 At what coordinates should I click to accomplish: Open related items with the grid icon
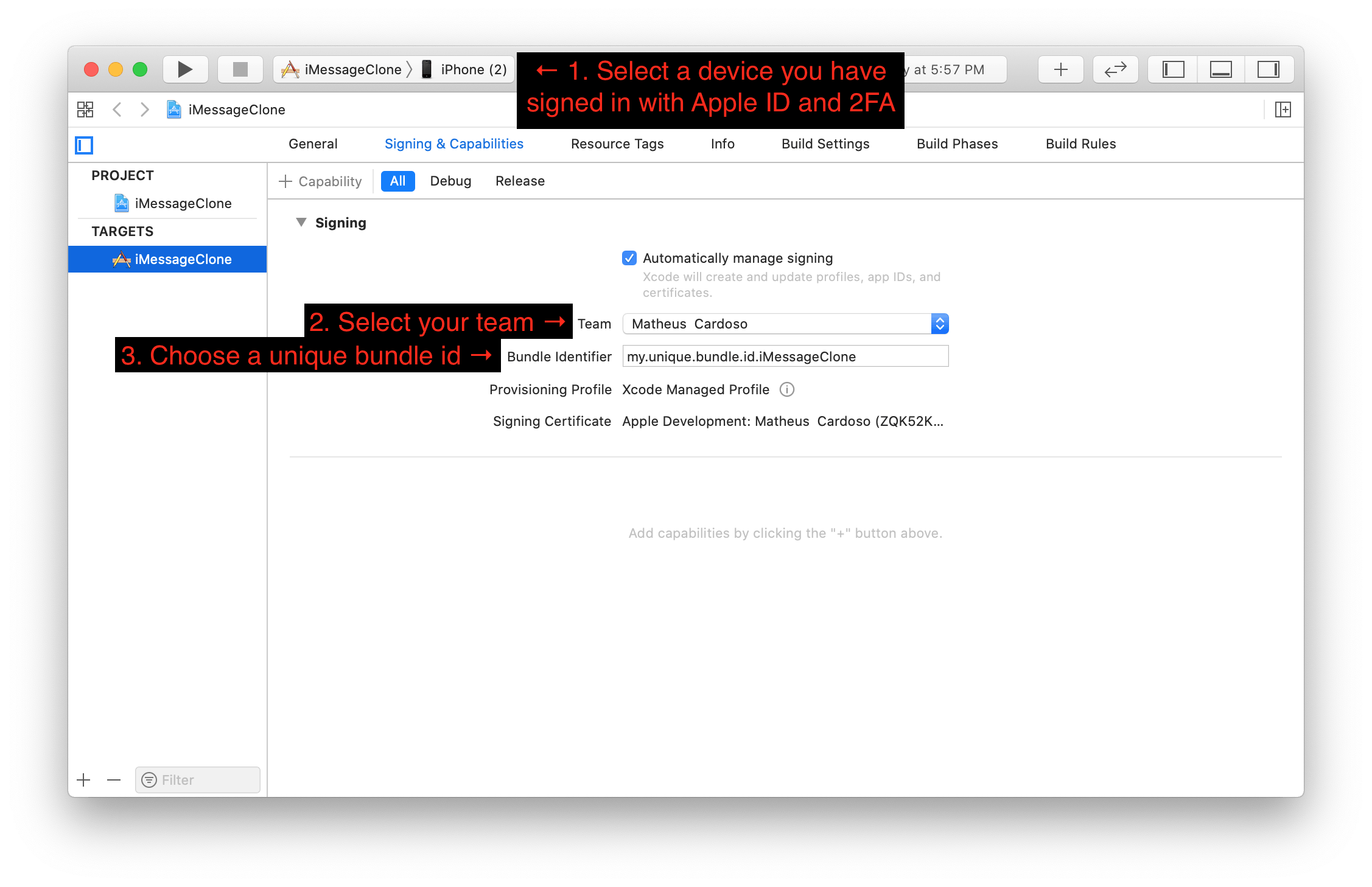pyautogui.click(x=85, y=110)
